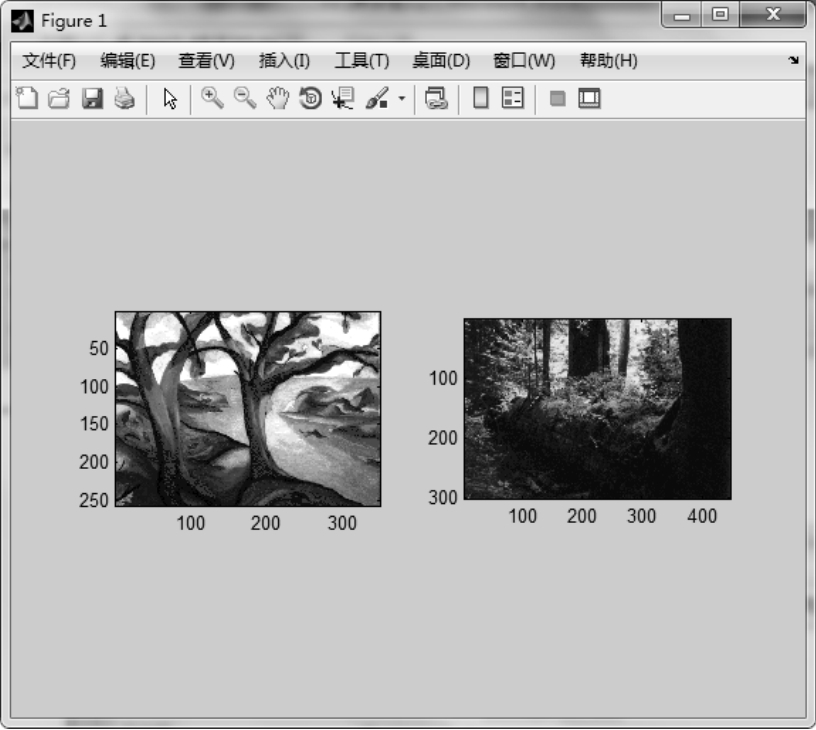Expand the Brush color dropdown arrow
The height and width of the screenshot is (730, 816).
(x=402, y=99)
